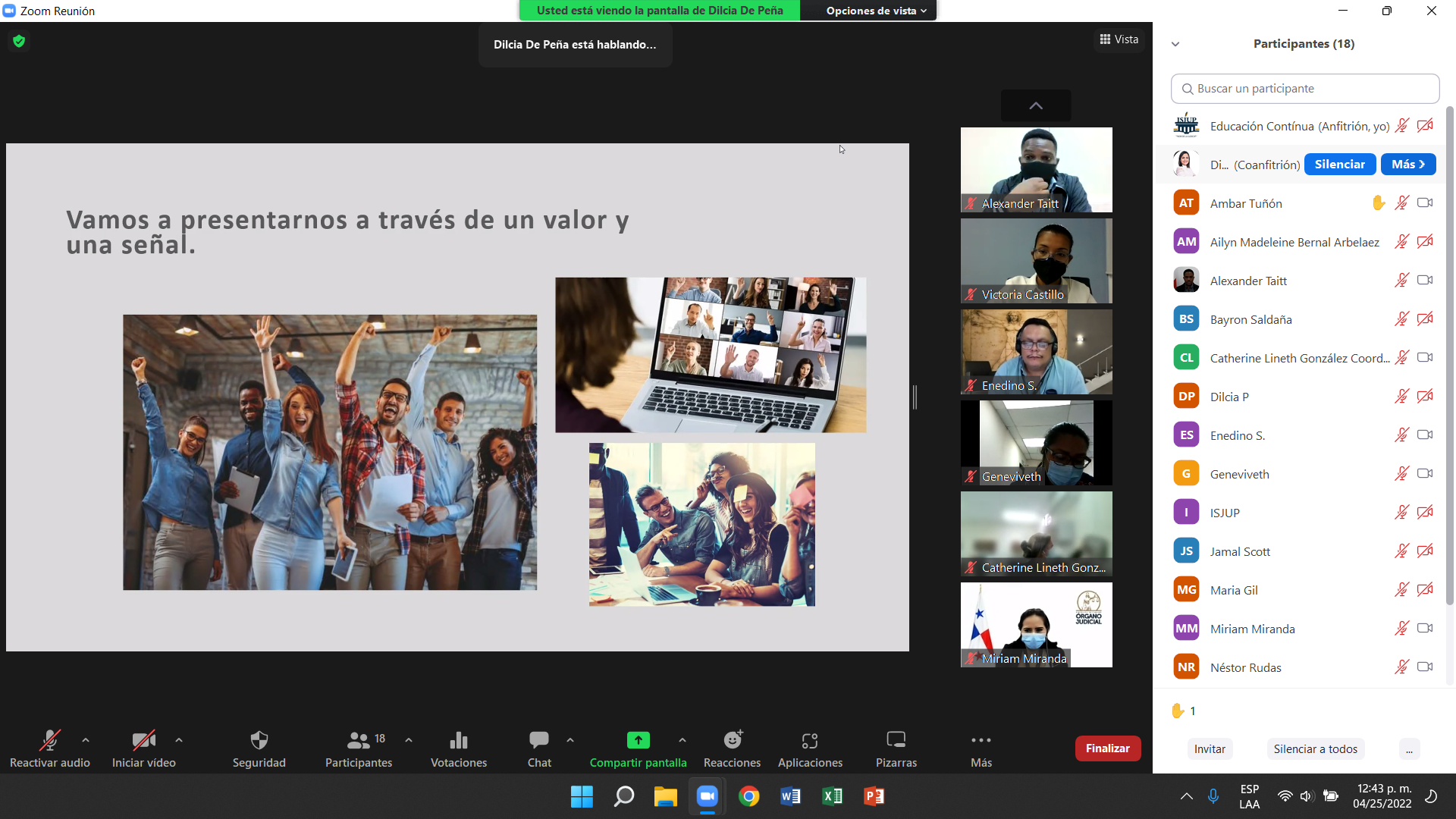This screenshot has height=819, width=1456.
Task: Expand arrow next to Participantes button
Action: coord(409,740)
